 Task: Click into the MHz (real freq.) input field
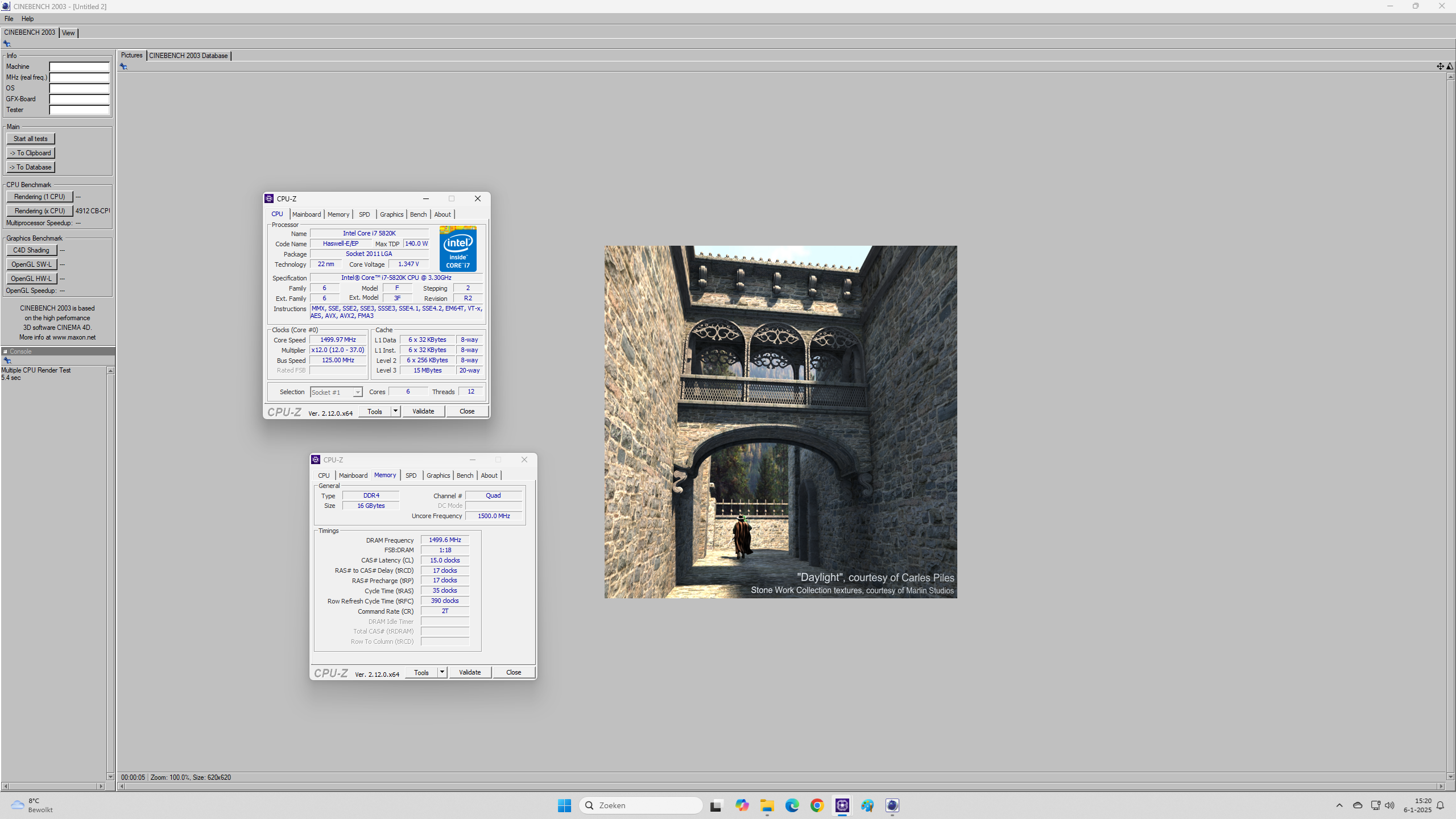79,77
